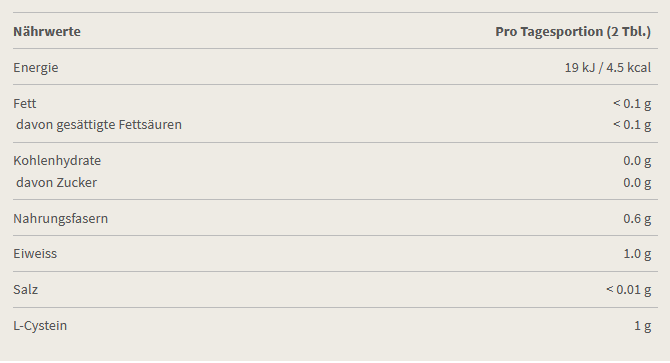670x363 pixels.
Task: Click the davon Zucker value 0.0 g
Action: pos(637,183)
